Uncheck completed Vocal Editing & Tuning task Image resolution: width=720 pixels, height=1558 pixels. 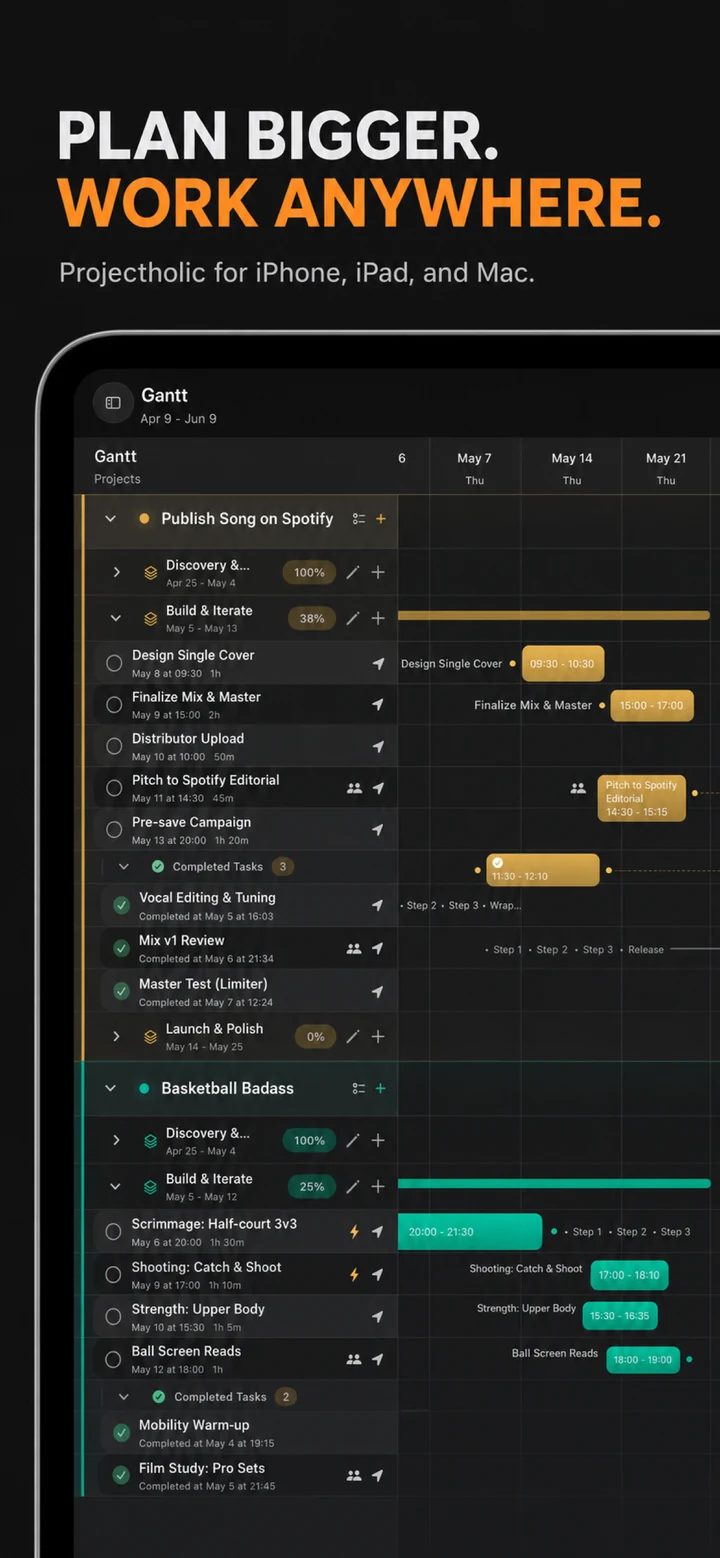[x=121, y=906]
